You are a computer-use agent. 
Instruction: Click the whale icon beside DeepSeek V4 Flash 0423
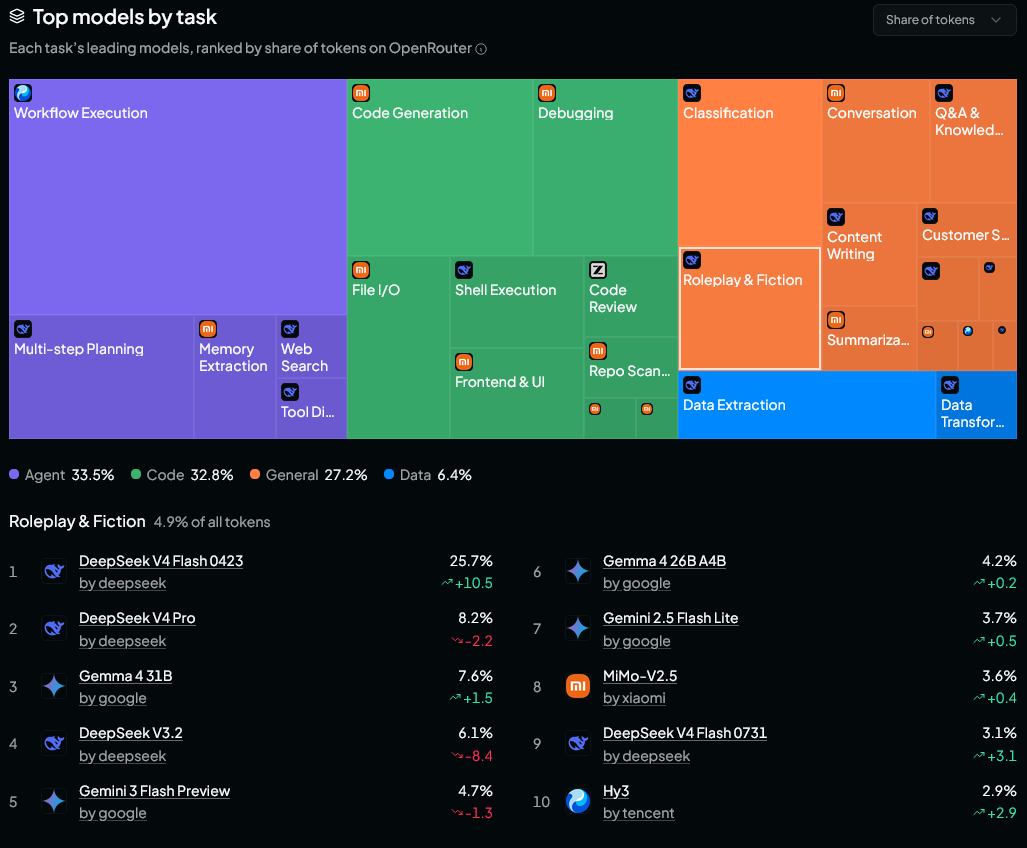(54, 571)
